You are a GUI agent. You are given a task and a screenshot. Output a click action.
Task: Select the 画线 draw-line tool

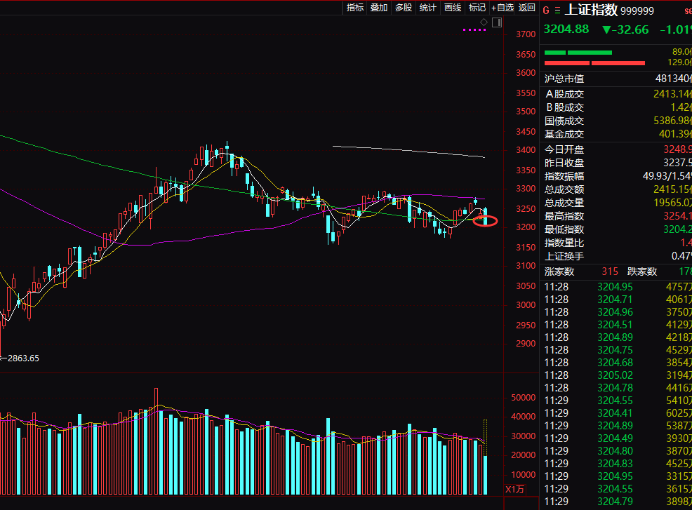(453, 8)
